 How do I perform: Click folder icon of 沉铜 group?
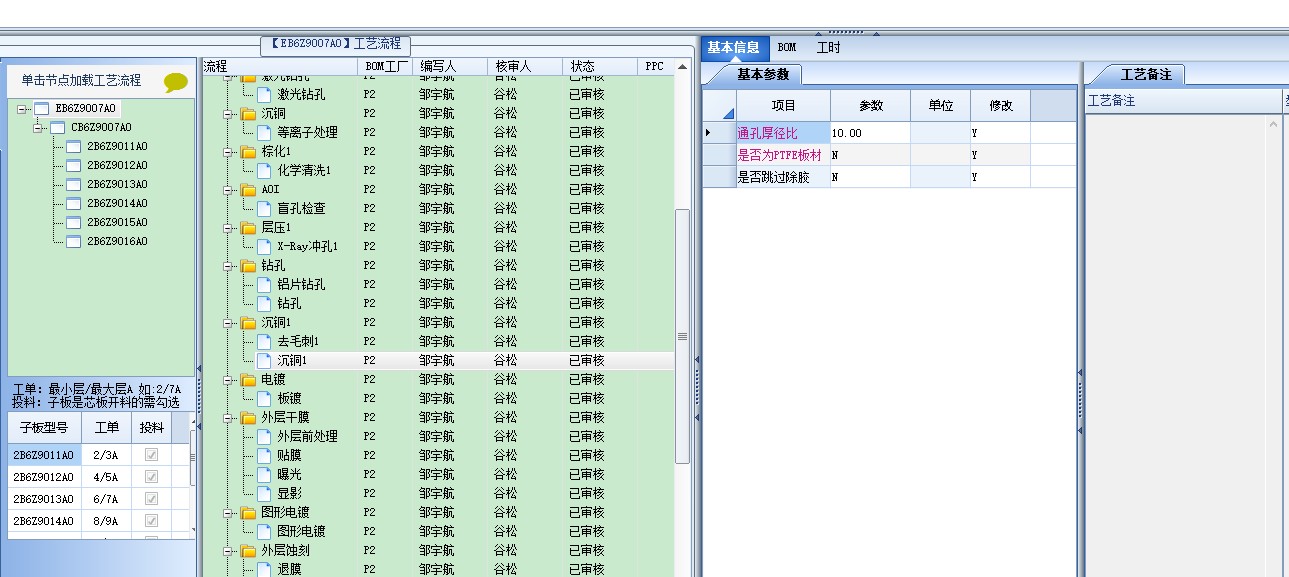[x=248, y=113]
